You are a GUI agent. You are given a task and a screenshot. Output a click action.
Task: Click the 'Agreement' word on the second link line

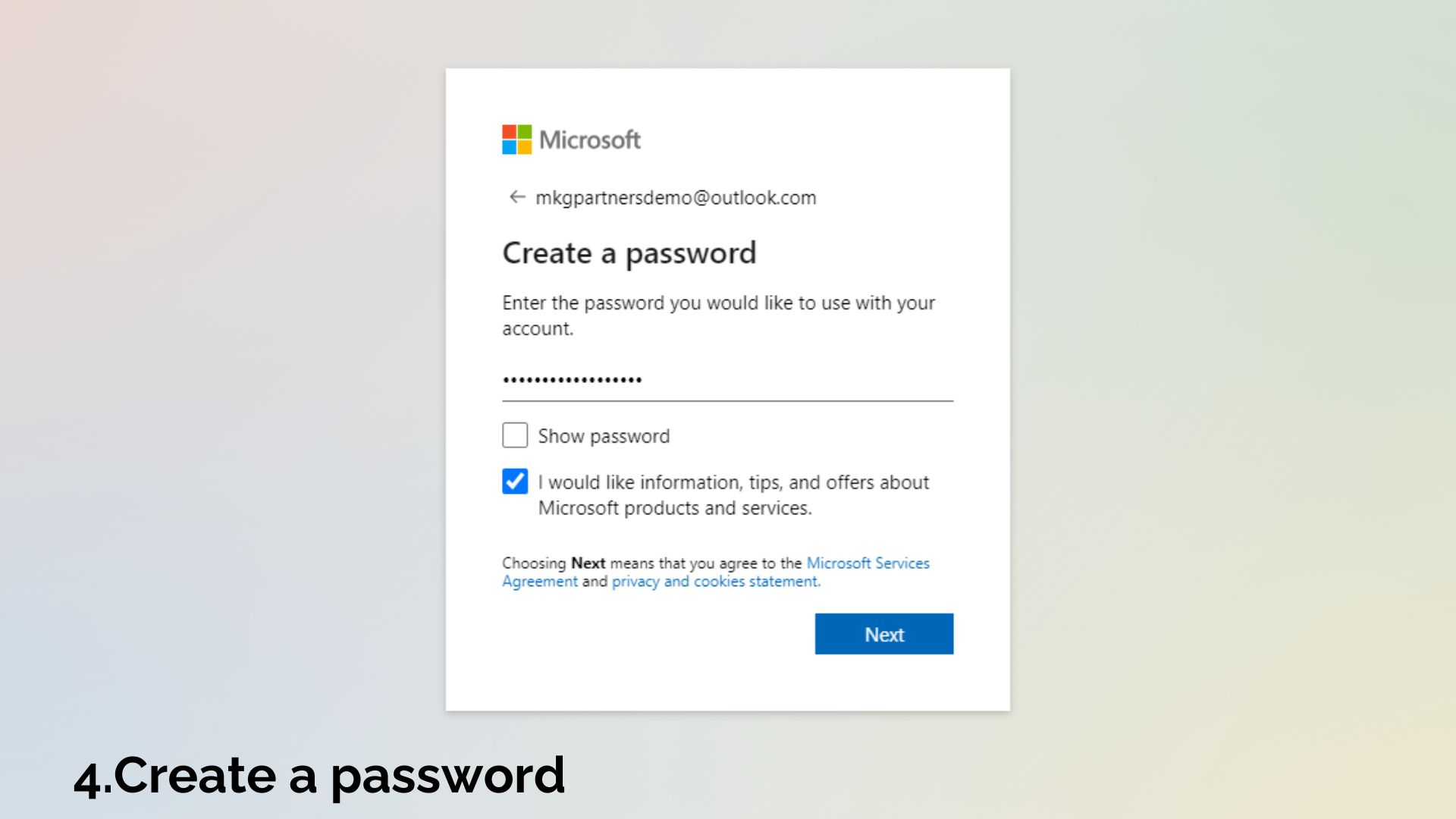point(540,582)
